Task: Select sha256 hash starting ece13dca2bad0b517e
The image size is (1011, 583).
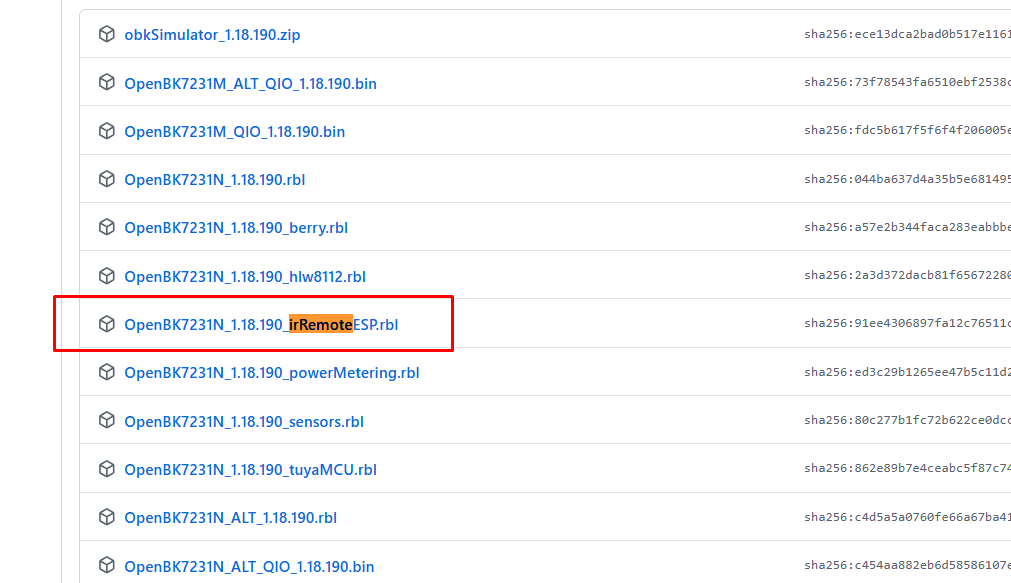Action: point(907,34)
